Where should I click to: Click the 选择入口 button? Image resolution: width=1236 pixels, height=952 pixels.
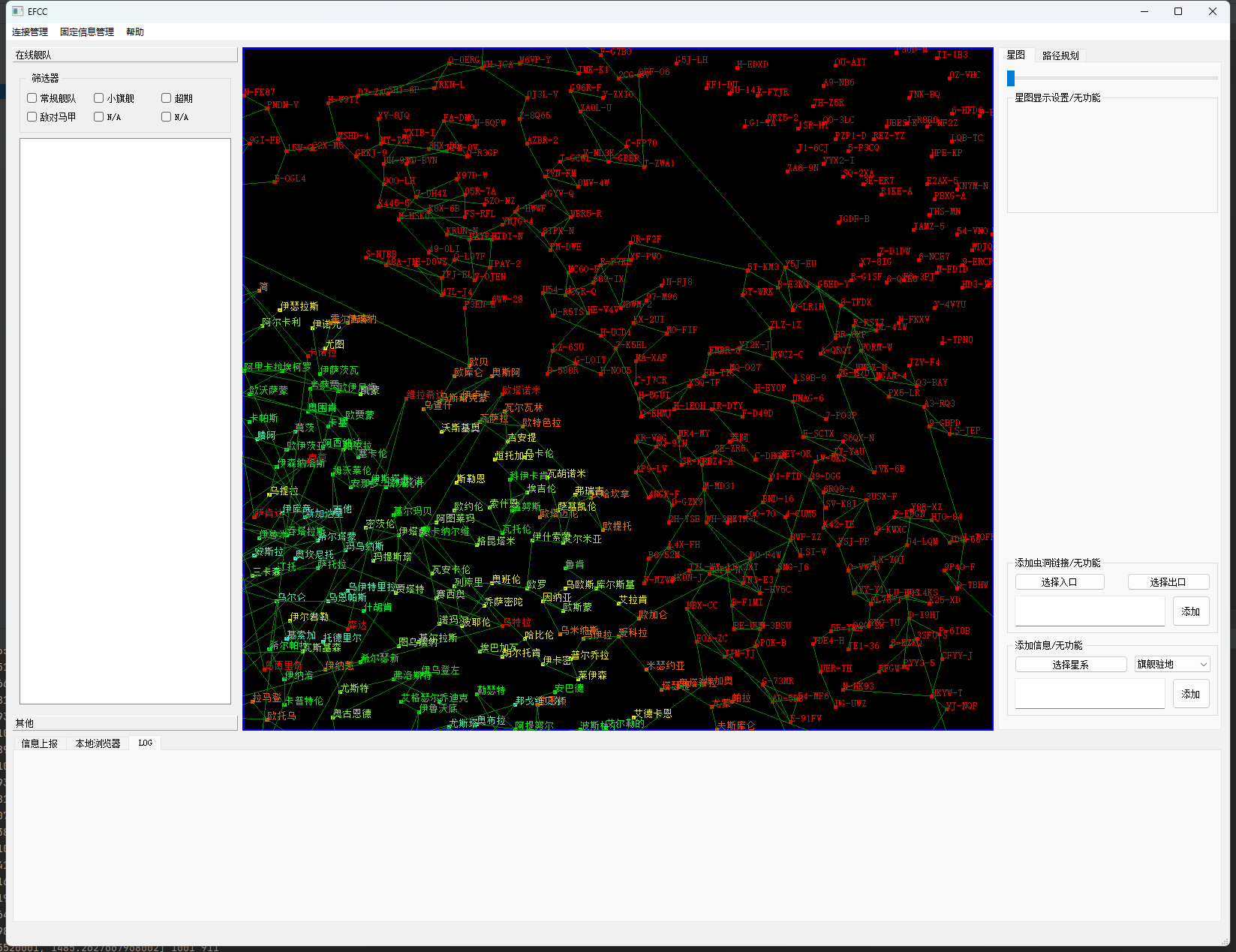(x=1059, y=582)
